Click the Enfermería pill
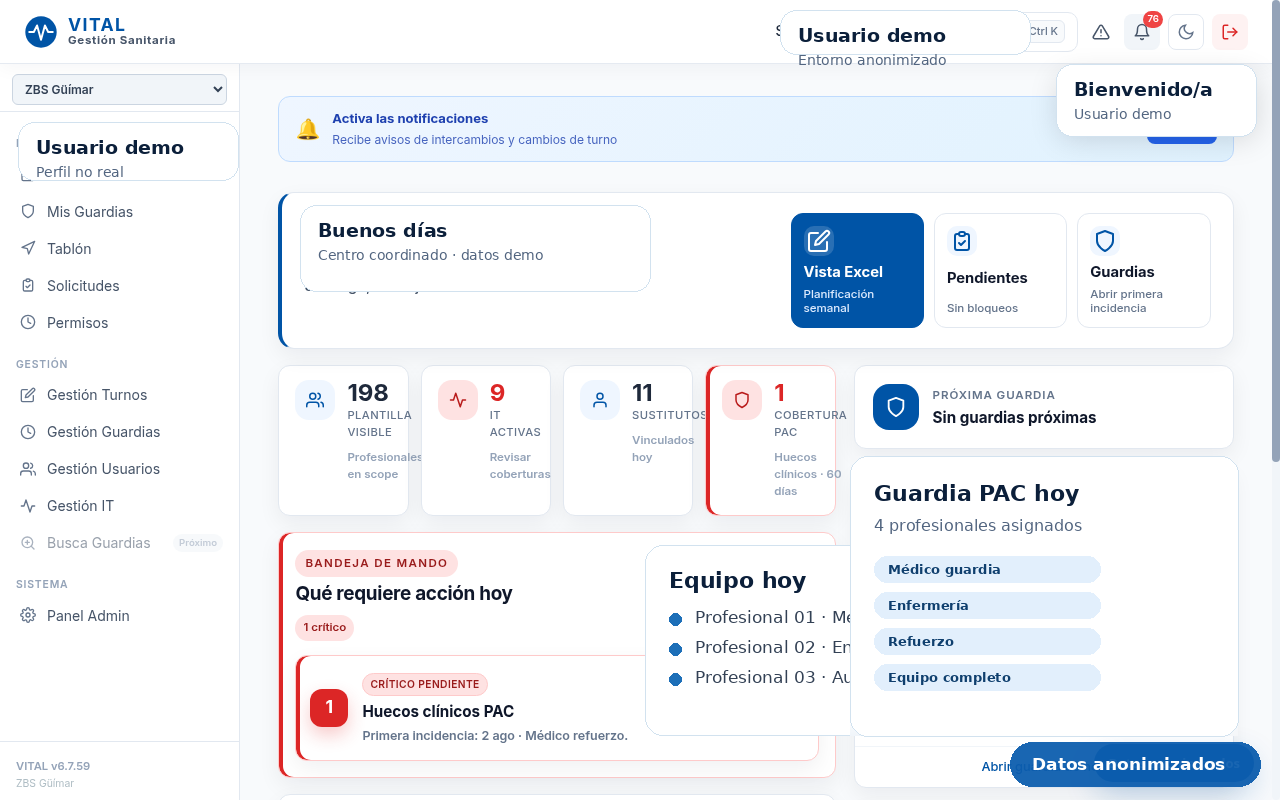1280x800 pixels. tap(987, 605)
